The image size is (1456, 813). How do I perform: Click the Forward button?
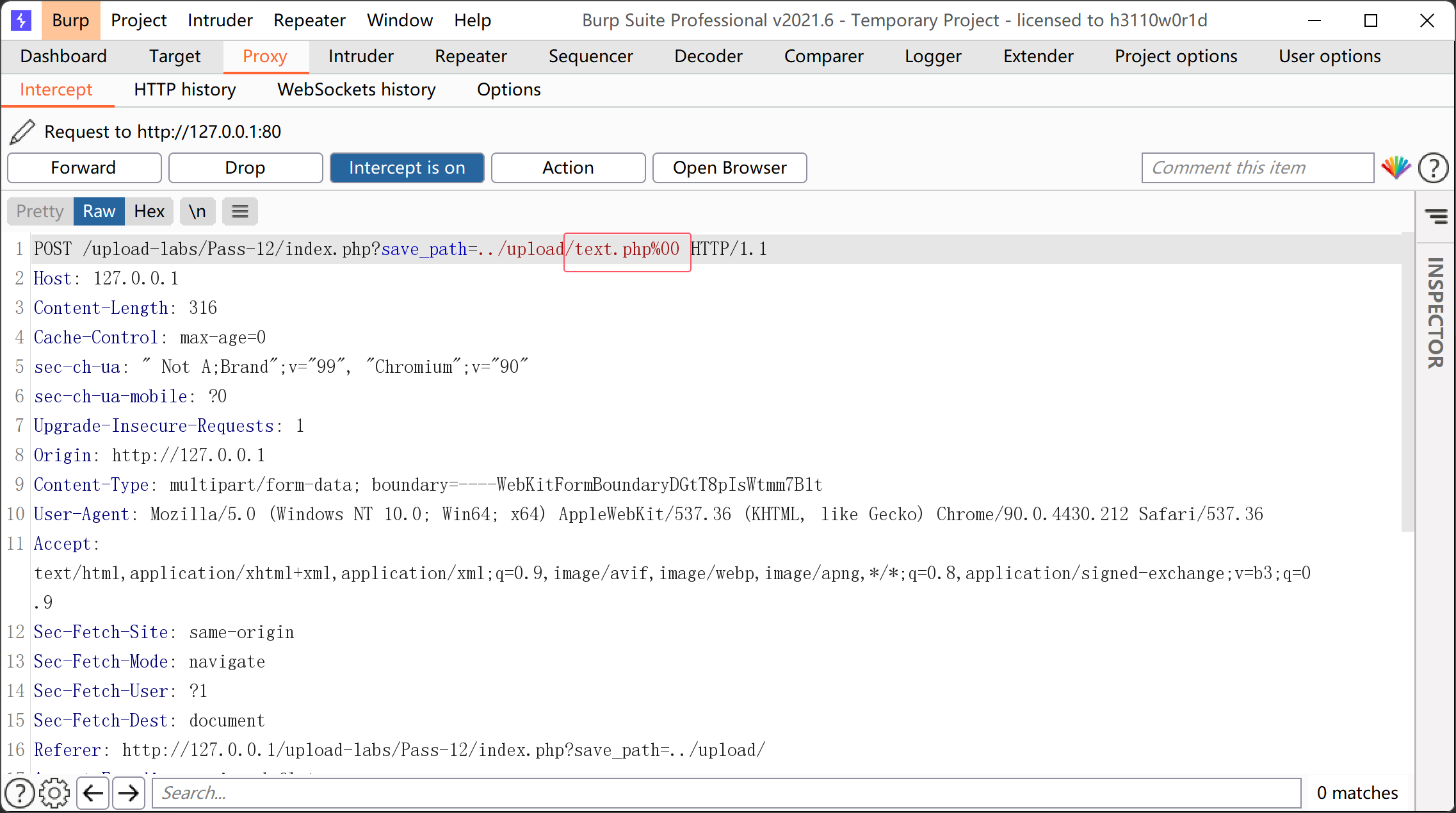(84, 168)
